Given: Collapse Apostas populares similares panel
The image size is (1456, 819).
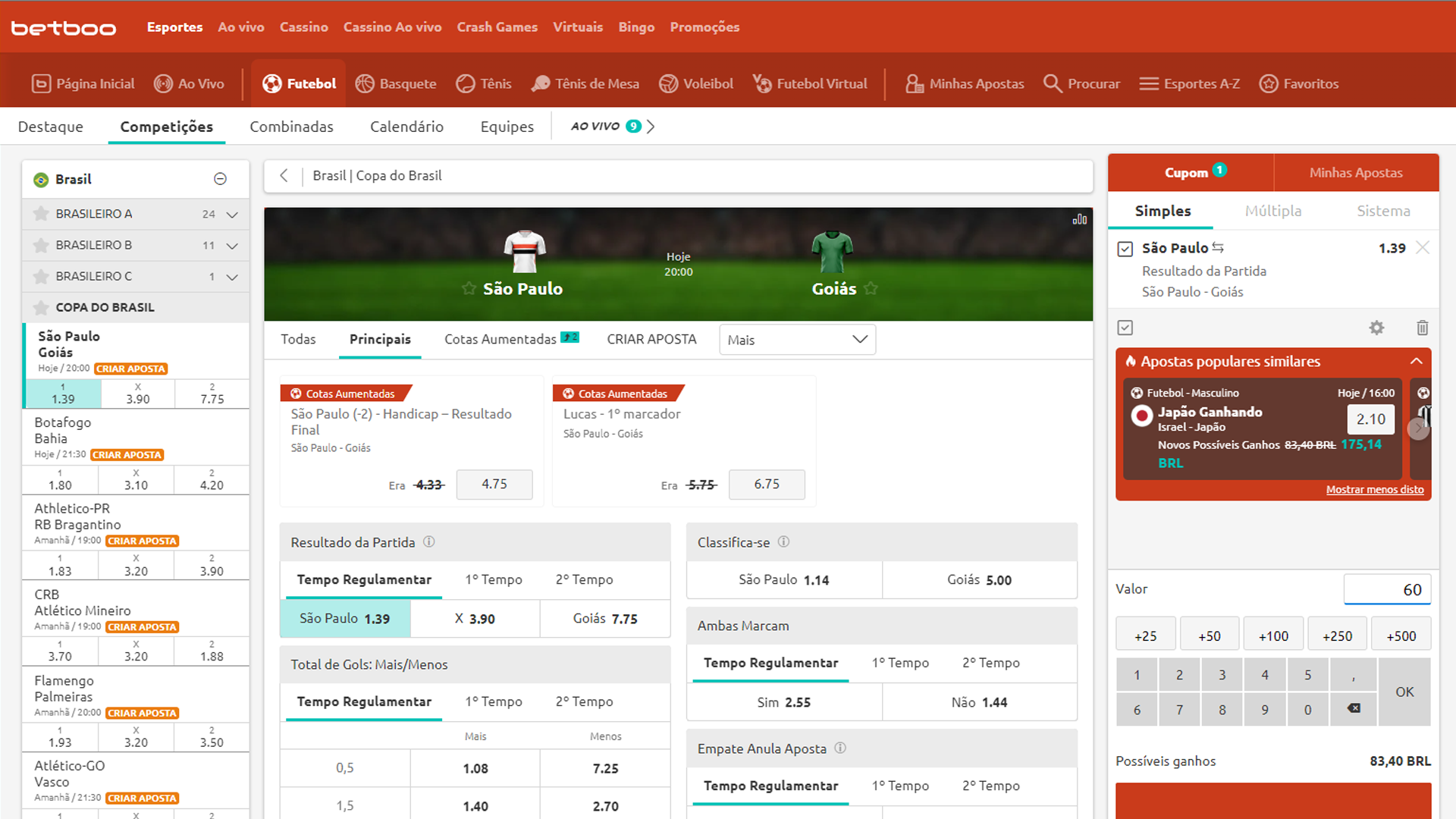Looking at the screenshot, I should pyautogui.click(x=1416, y=361).
